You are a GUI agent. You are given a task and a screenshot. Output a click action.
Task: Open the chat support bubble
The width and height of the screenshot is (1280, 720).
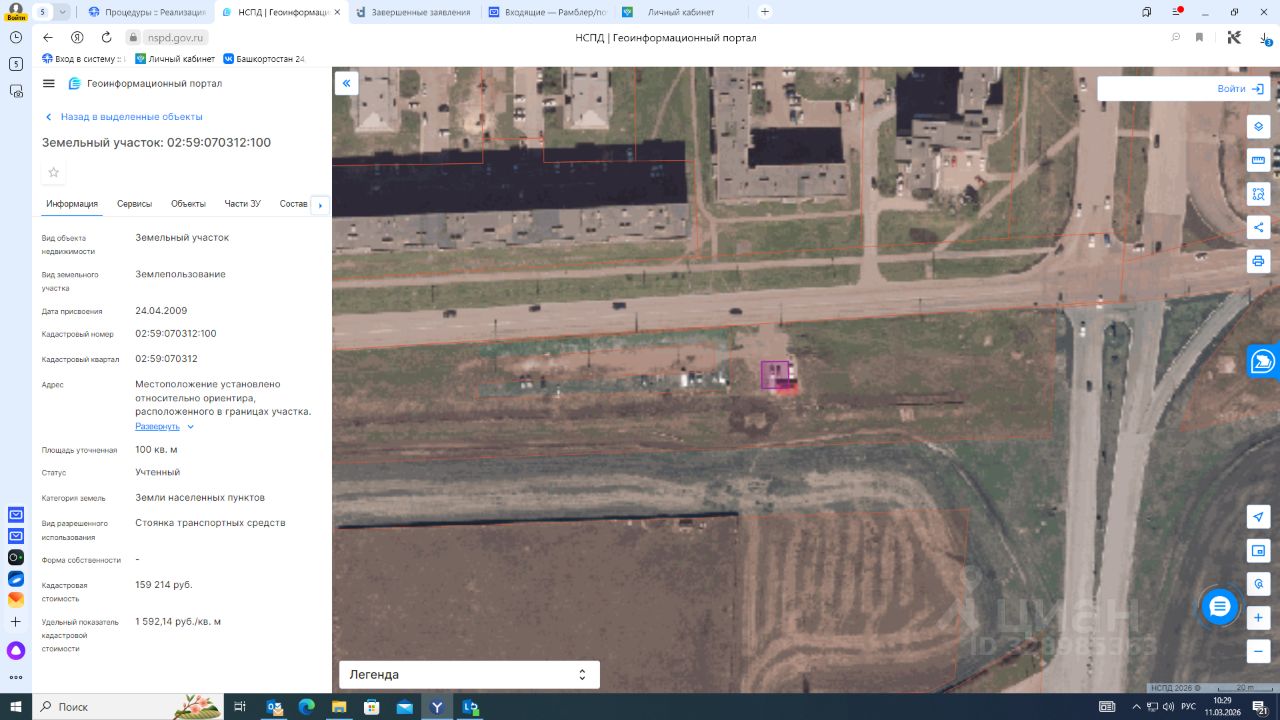(1219, 606)
